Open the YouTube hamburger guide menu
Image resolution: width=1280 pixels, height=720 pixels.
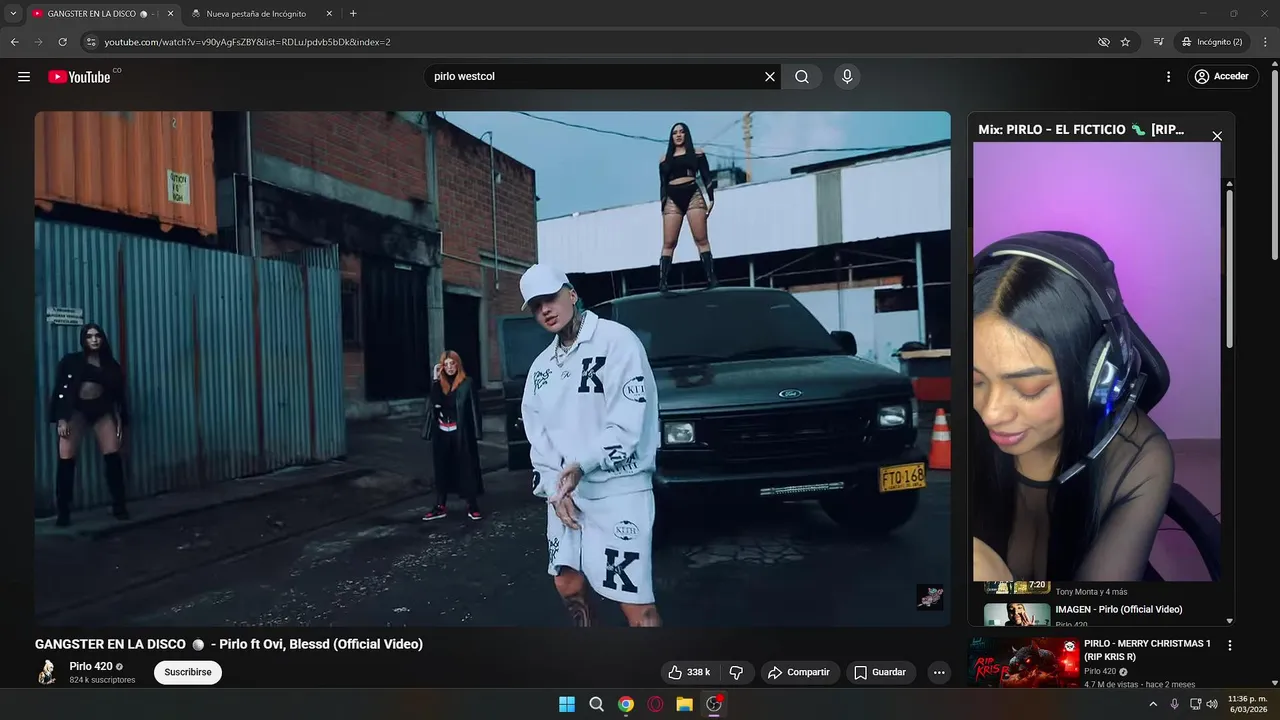tap(24, 77)
